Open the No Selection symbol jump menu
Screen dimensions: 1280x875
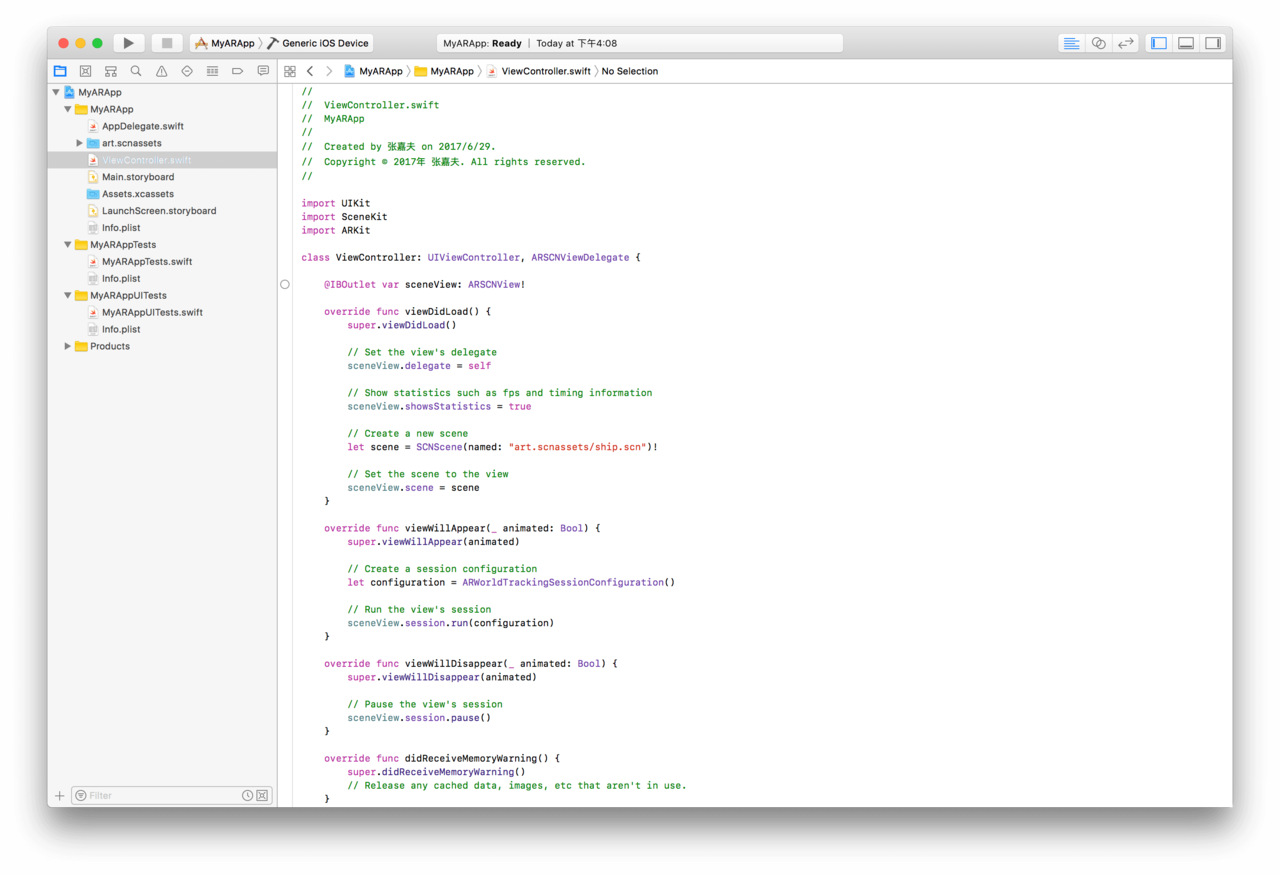coord(630,71)
